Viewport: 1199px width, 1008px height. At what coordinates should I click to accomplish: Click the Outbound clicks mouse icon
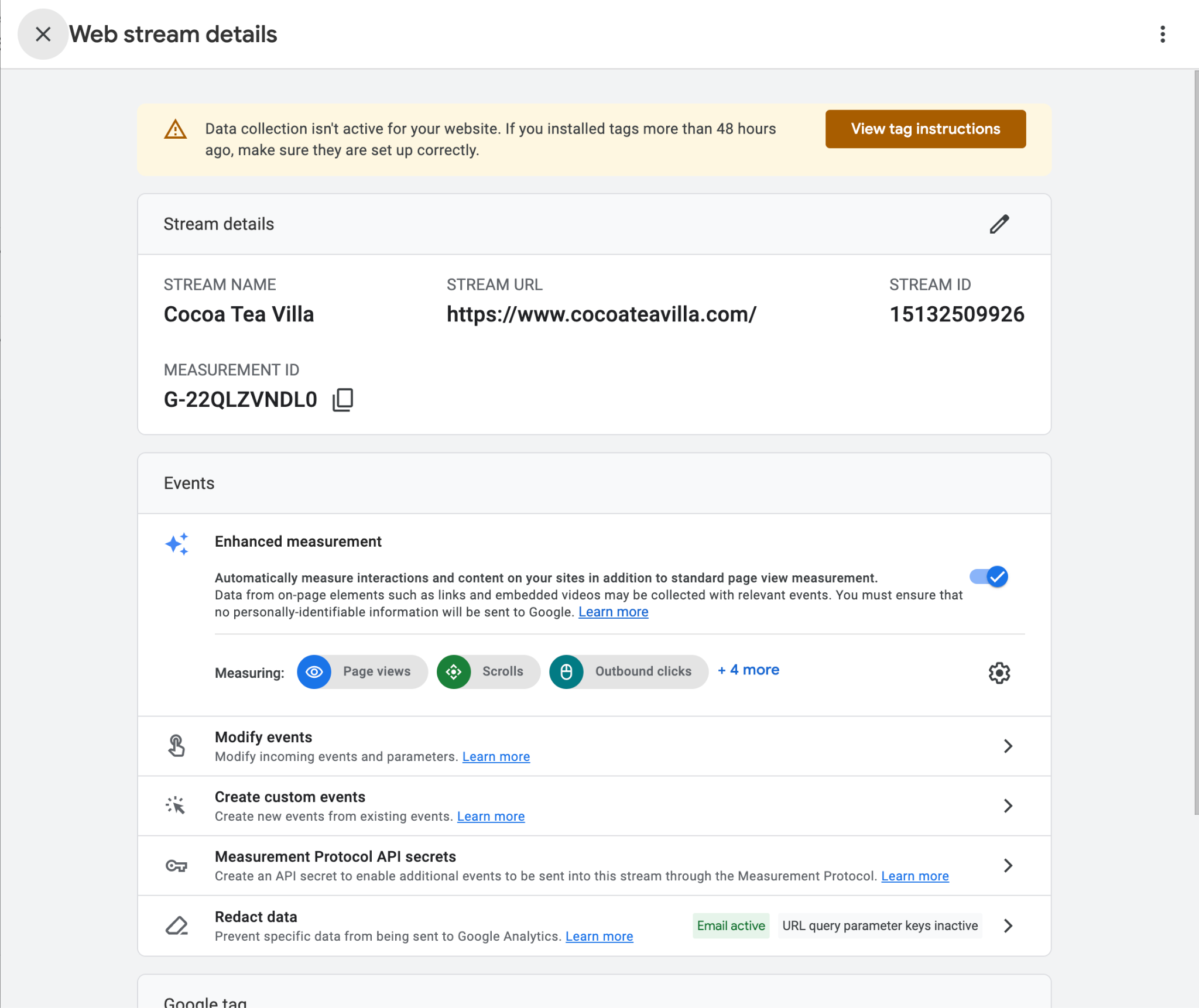pos(566,671)
